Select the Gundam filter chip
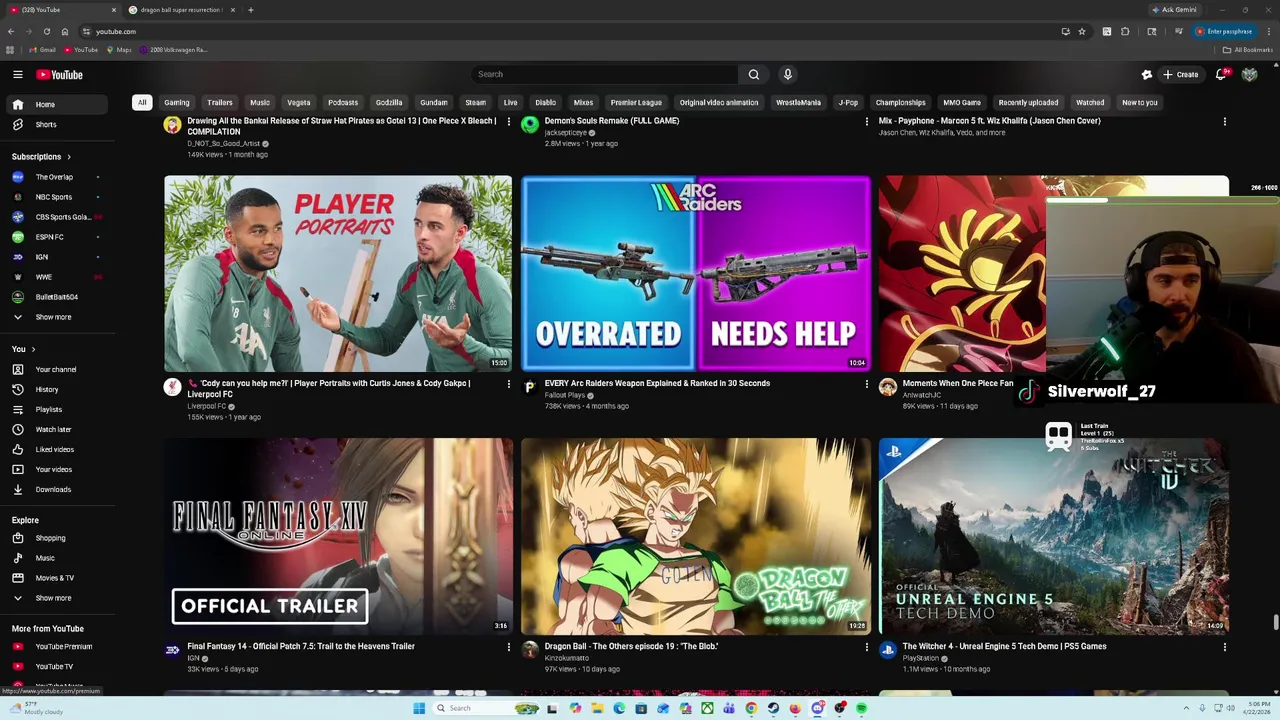The image size is (1280, 720). (434, 102)
